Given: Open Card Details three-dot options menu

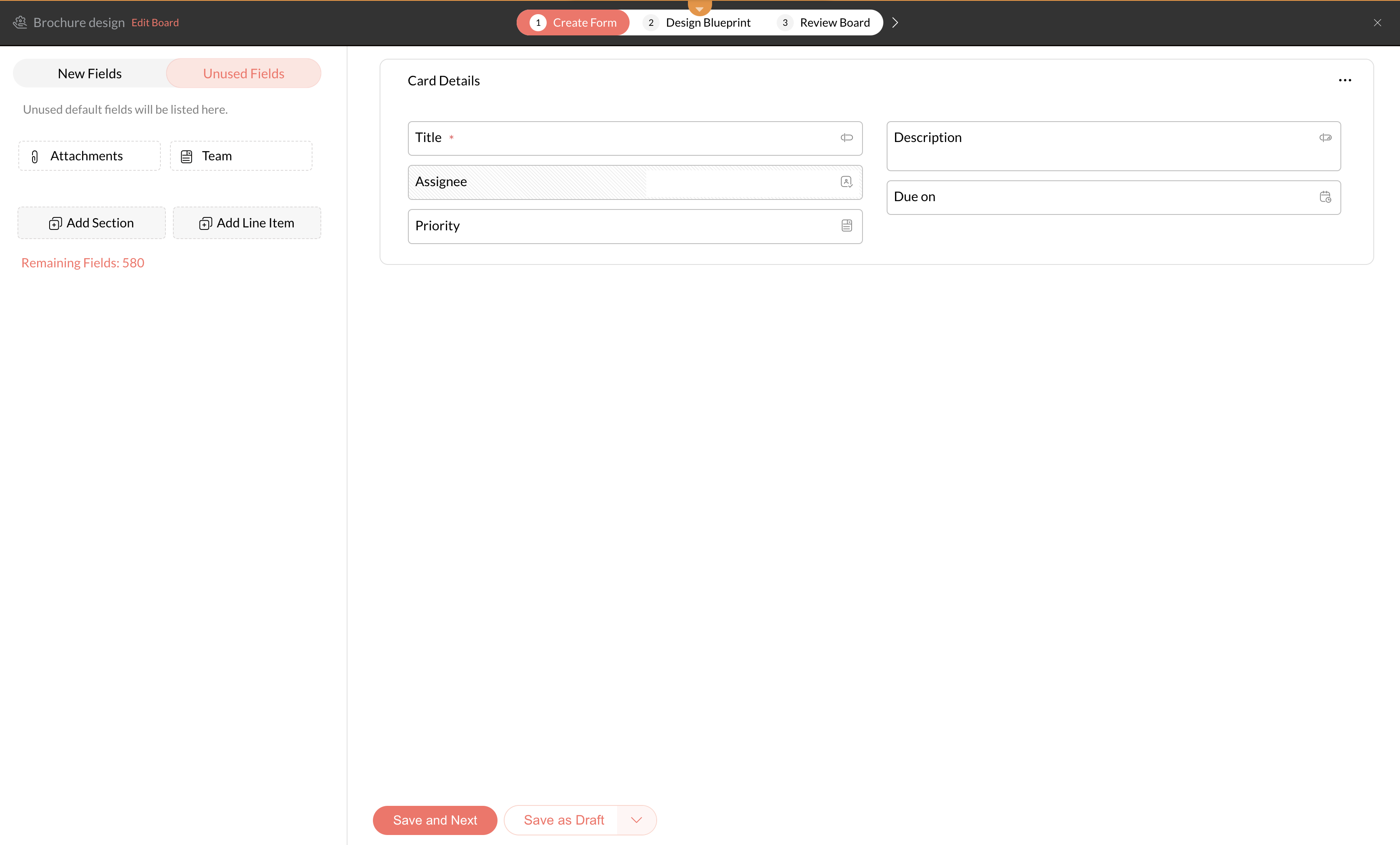Looking at the screenshot, I should pos(1345,80).
